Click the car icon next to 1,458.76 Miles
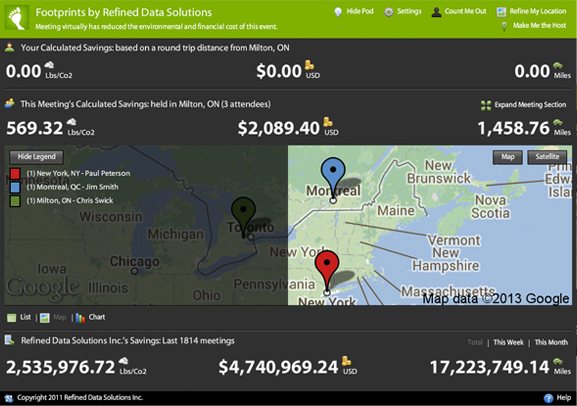Viewport: 577px width, 406px height. [x=558, y=123]
